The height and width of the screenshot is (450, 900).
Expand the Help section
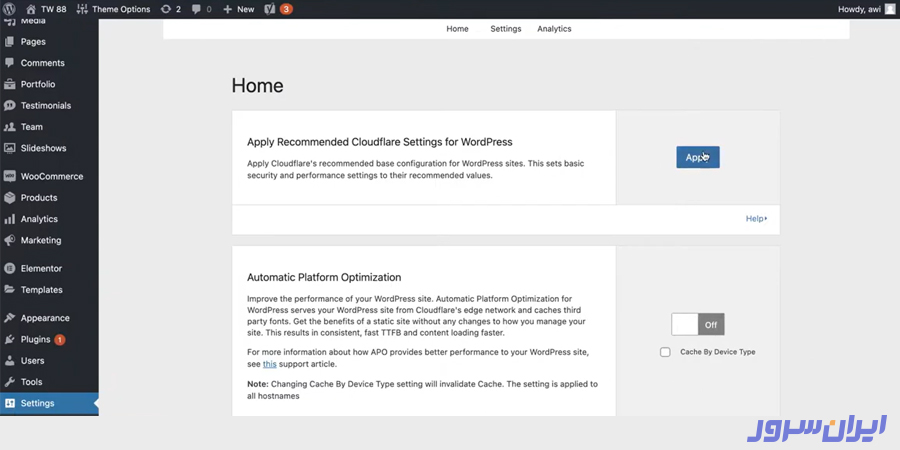click(x=757, y=219)
